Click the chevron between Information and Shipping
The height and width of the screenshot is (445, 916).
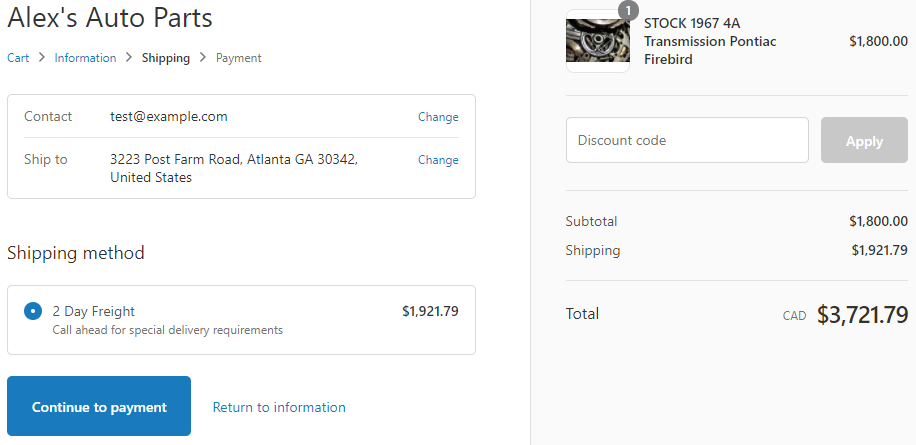(x=129, y=57)
